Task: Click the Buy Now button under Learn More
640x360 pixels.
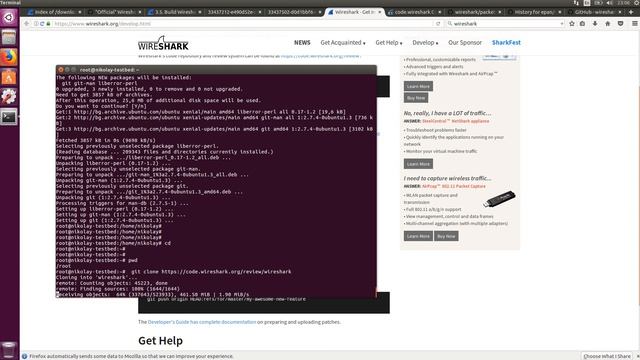Action: tap(416, 98)
